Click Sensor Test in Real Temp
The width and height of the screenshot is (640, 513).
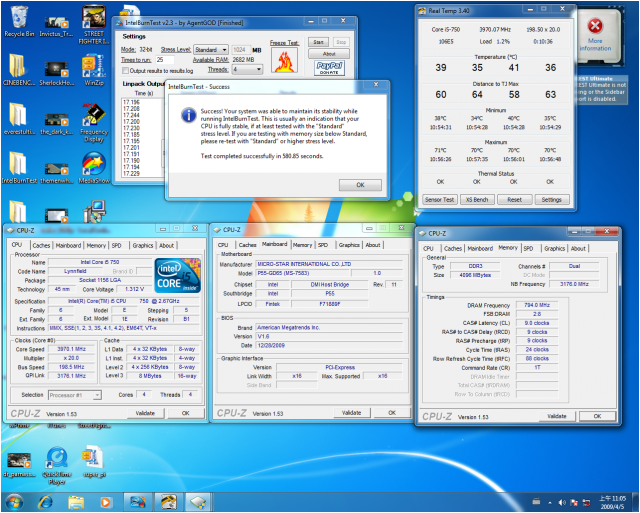tap(439, 200)
